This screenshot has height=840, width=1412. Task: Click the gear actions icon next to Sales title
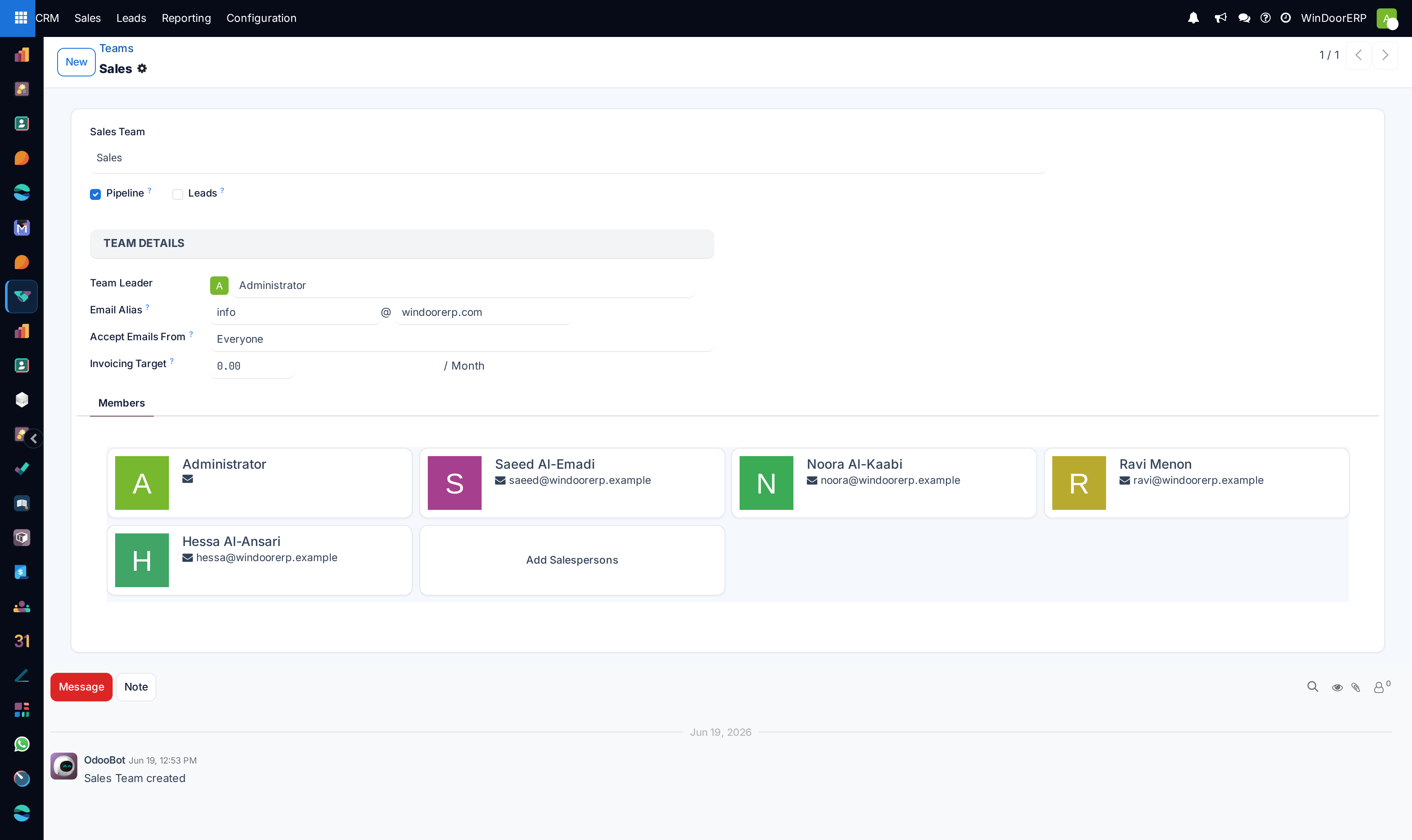pyautogui.click(x=142, y=68)
